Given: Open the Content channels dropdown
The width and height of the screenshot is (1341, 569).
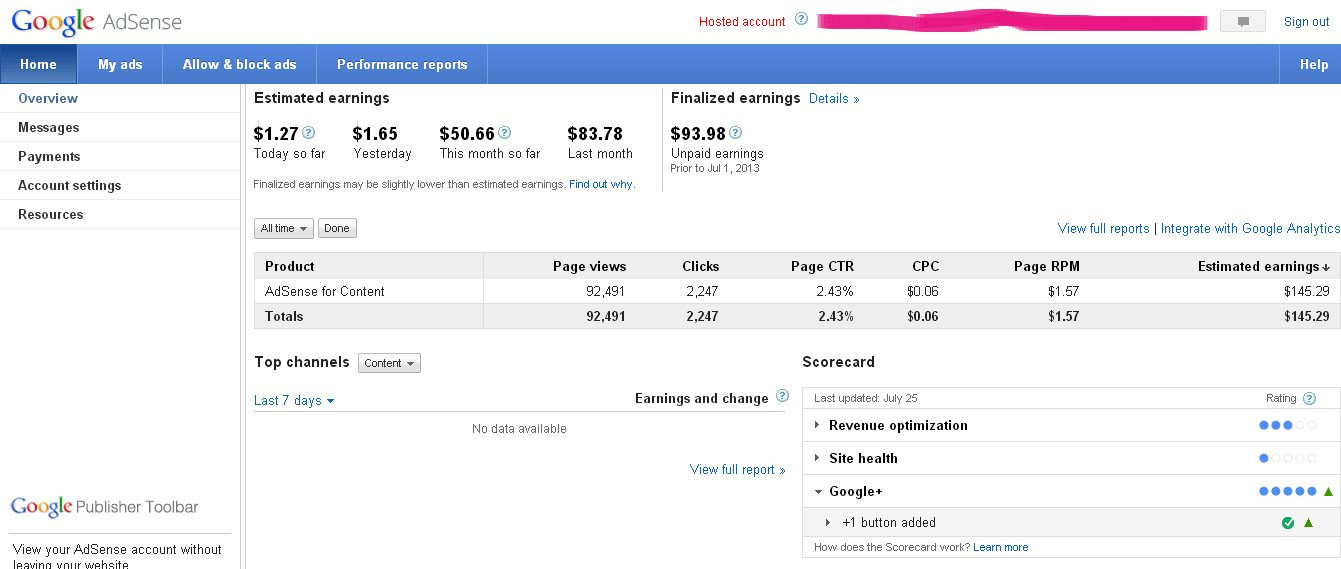Looking at the screenshot, I should [x=389, y=363].
